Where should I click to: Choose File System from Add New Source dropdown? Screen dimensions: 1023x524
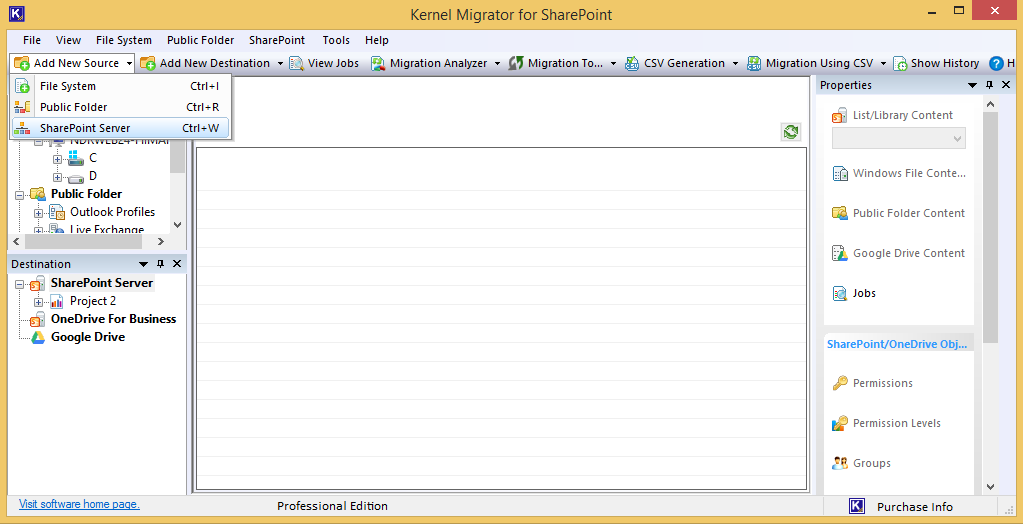(121, 86)
